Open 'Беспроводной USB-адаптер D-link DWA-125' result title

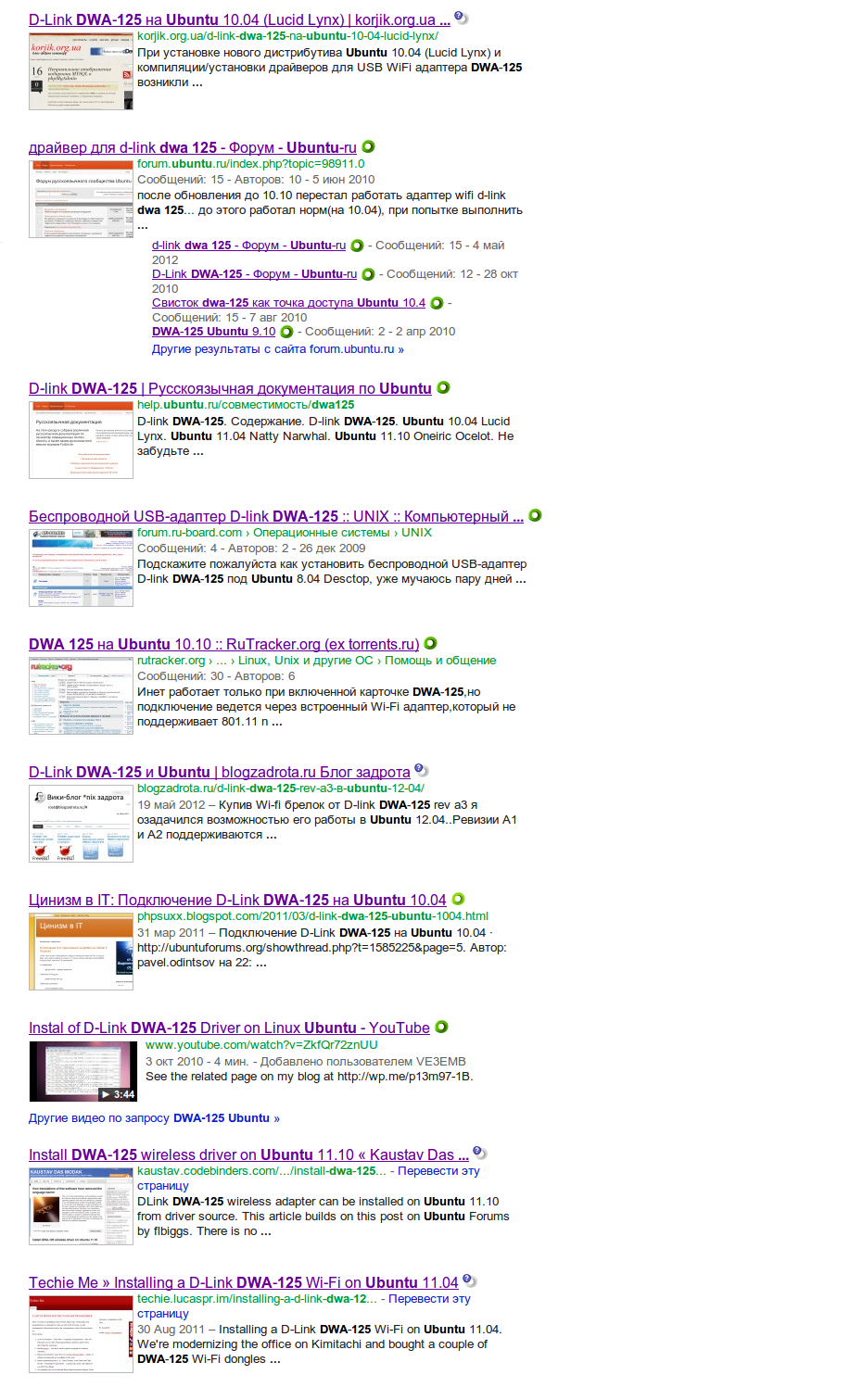point(275,516)
